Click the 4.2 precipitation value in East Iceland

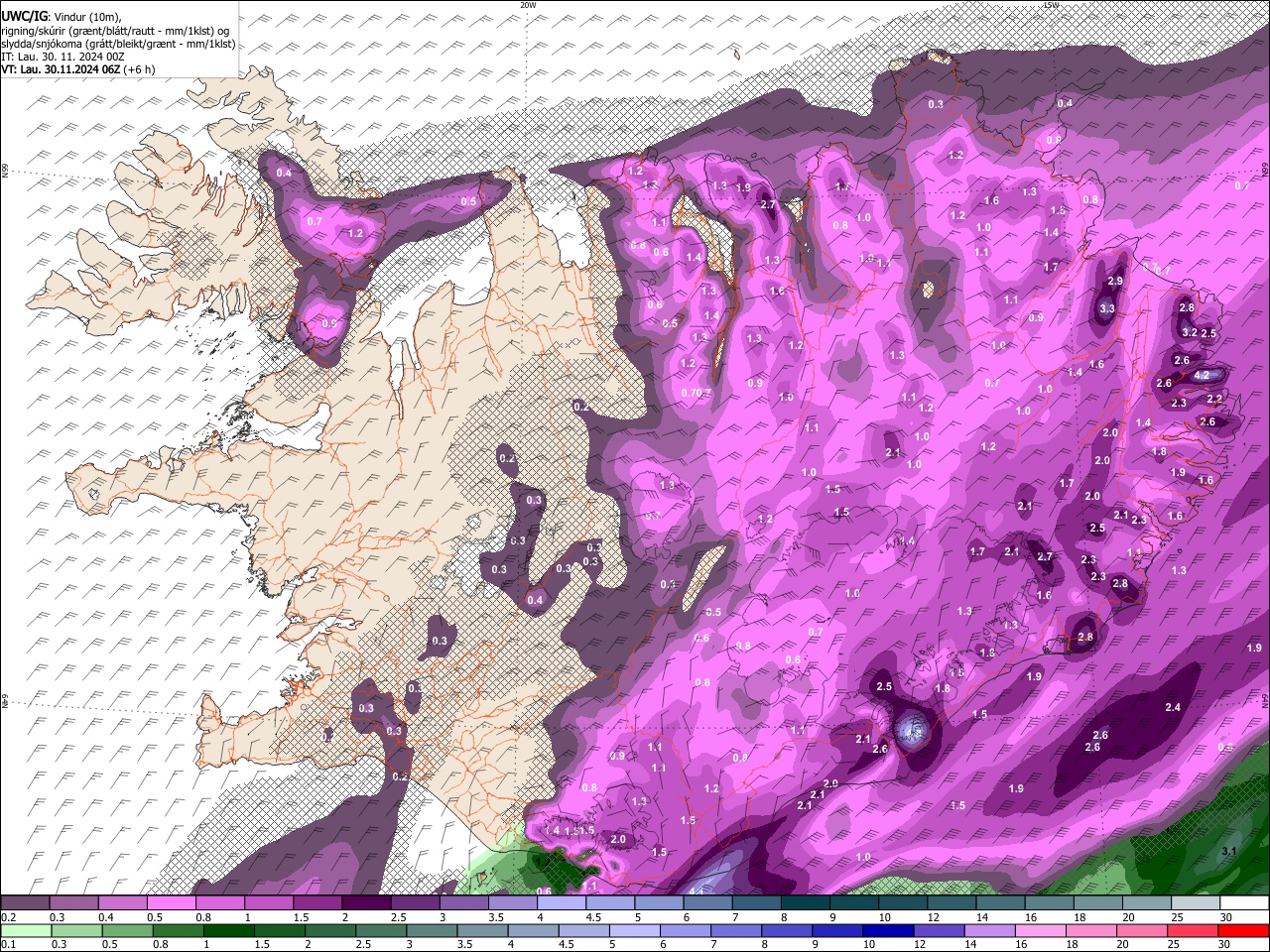tap(1201, 376)
